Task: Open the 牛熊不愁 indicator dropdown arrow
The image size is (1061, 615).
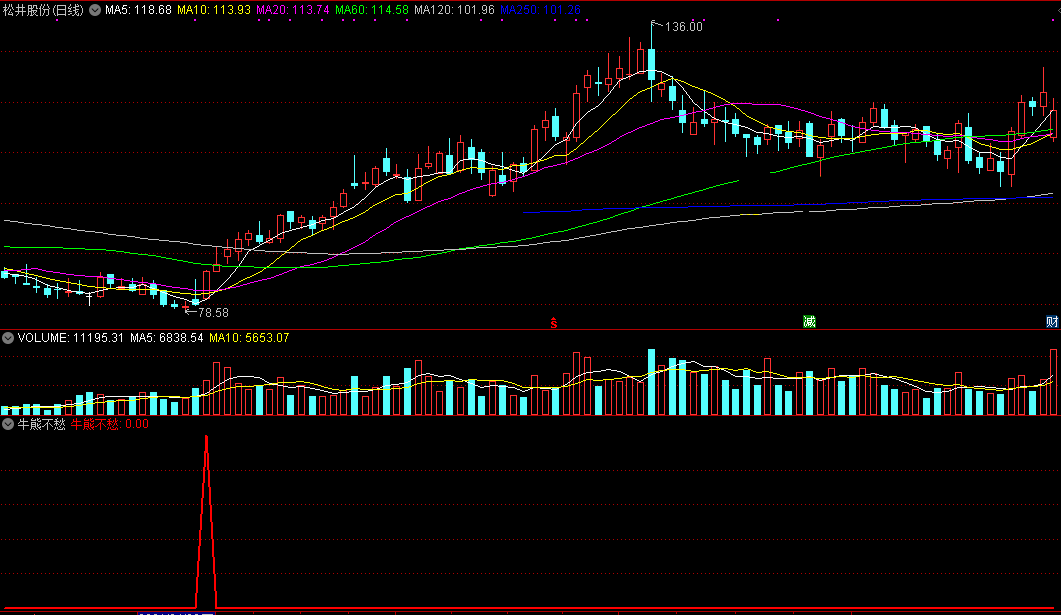Action: tap(8, 424)
